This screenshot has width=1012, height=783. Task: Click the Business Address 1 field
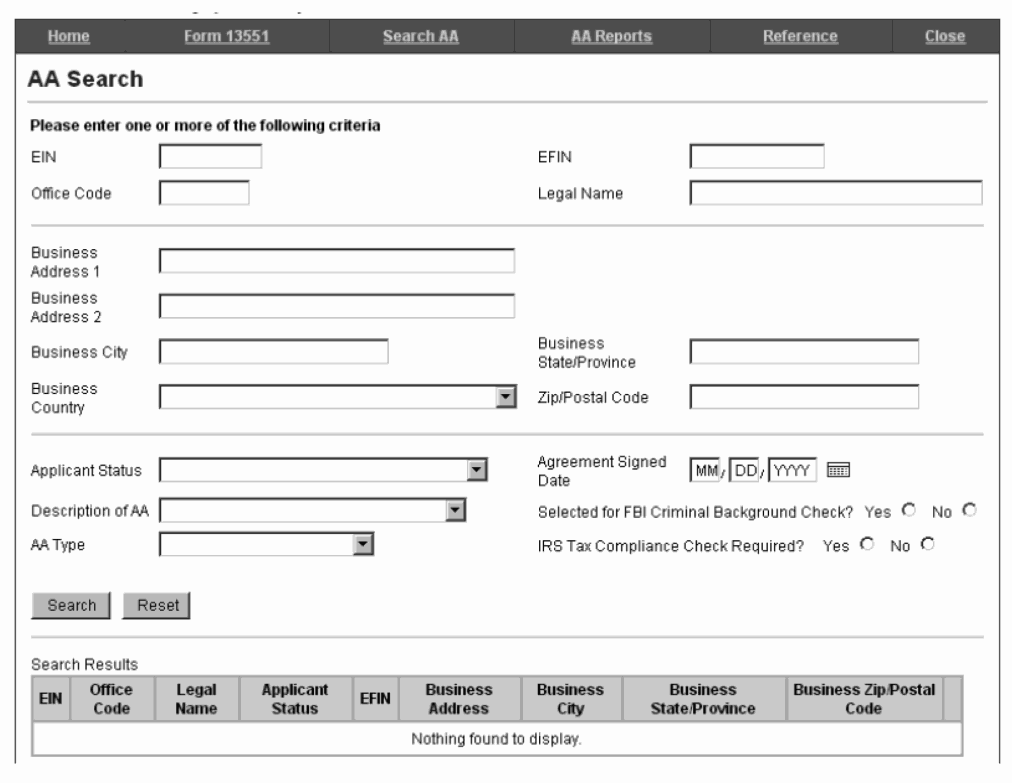[x=336, y=261]
